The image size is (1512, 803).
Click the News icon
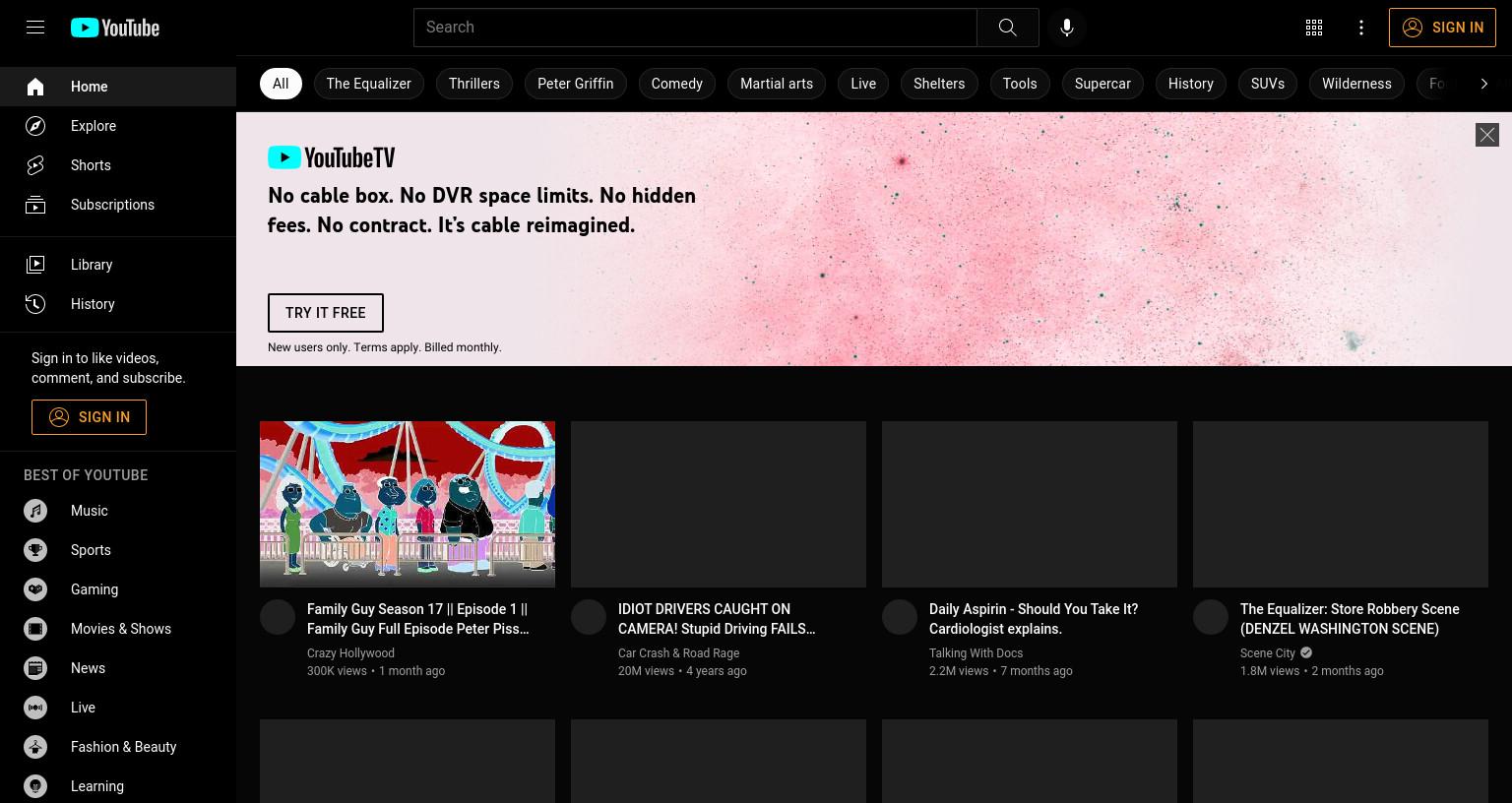pyautogui.click(x=35, y=668)
